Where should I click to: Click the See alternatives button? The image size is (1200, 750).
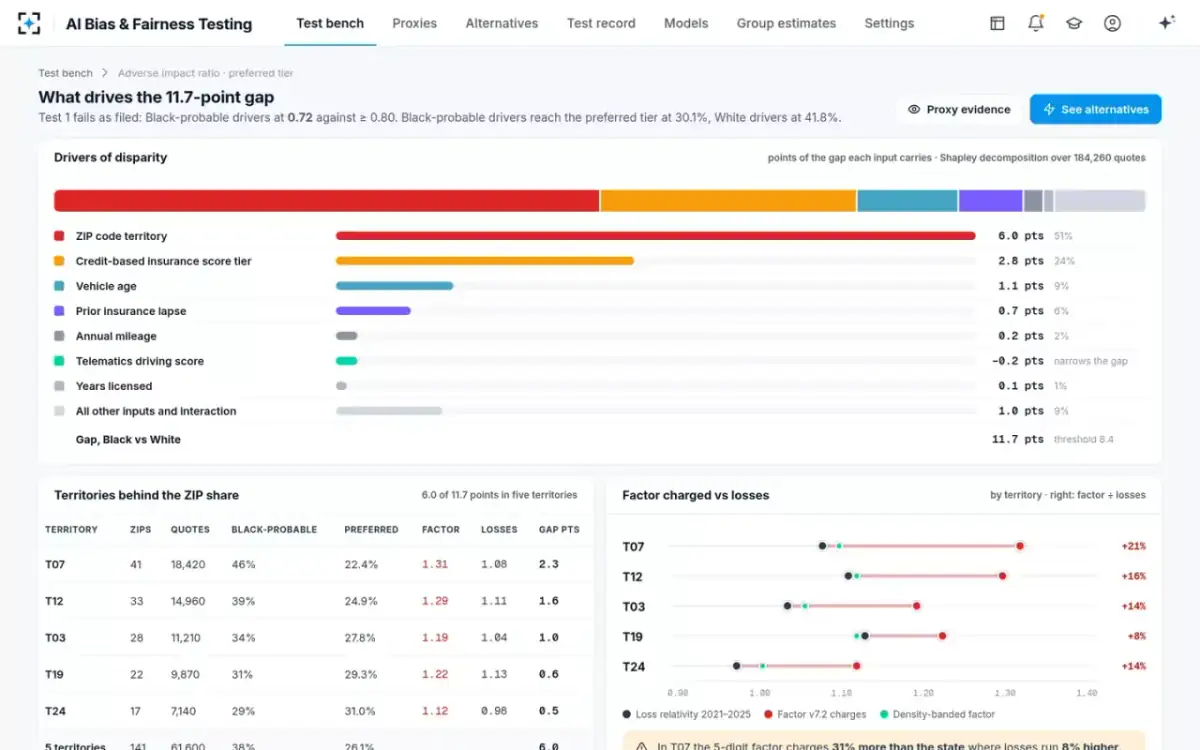coord(1096,110)
